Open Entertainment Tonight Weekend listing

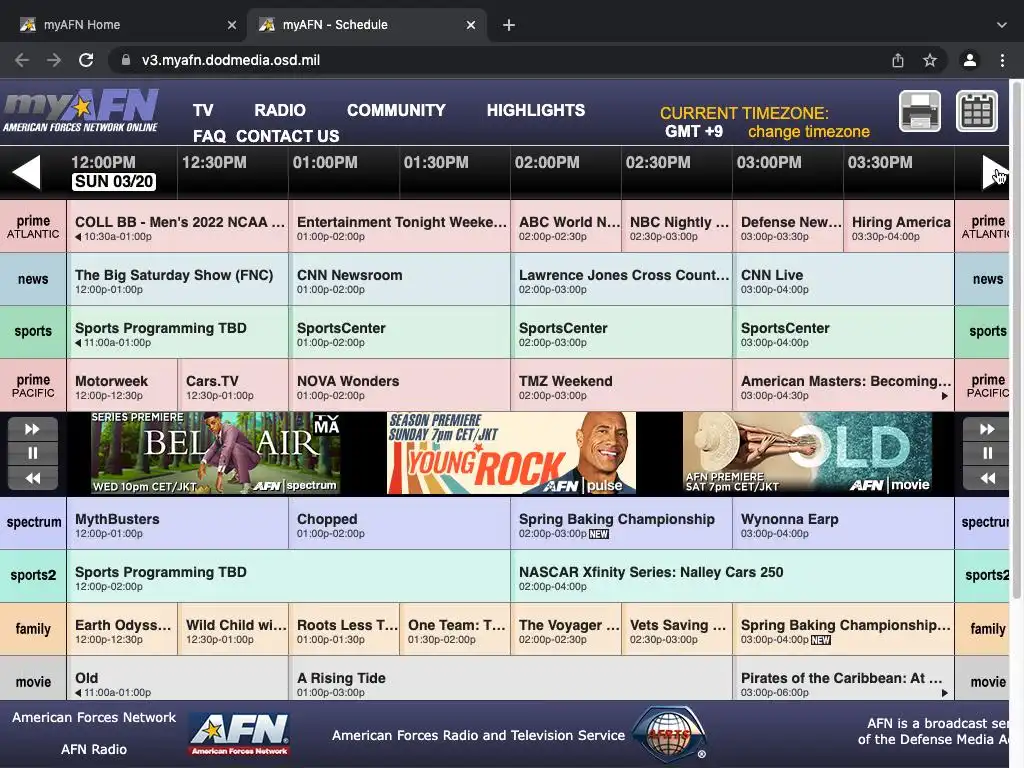[x=400, y=227]
